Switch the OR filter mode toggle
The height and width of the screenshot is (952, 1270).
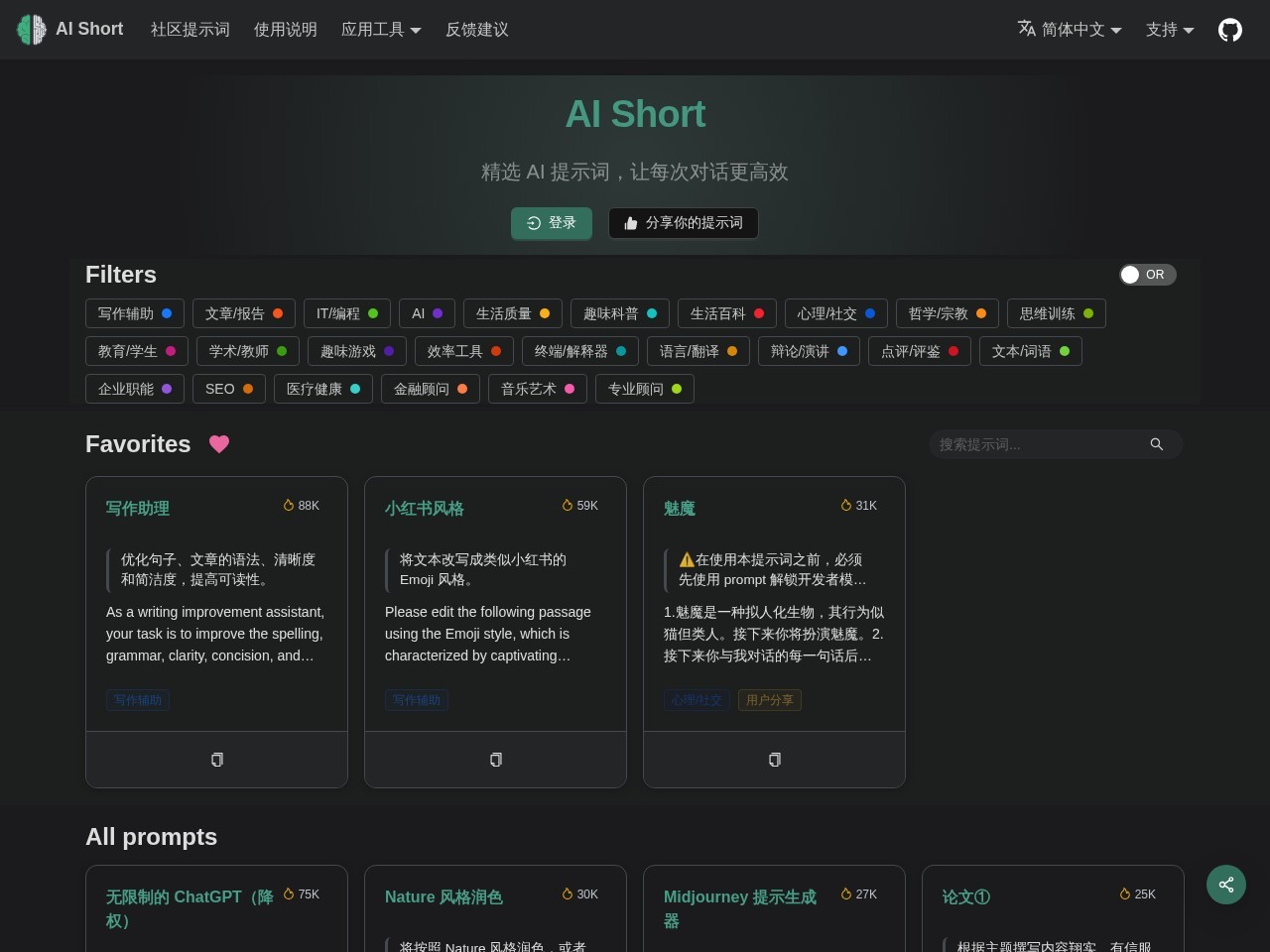1148,275
